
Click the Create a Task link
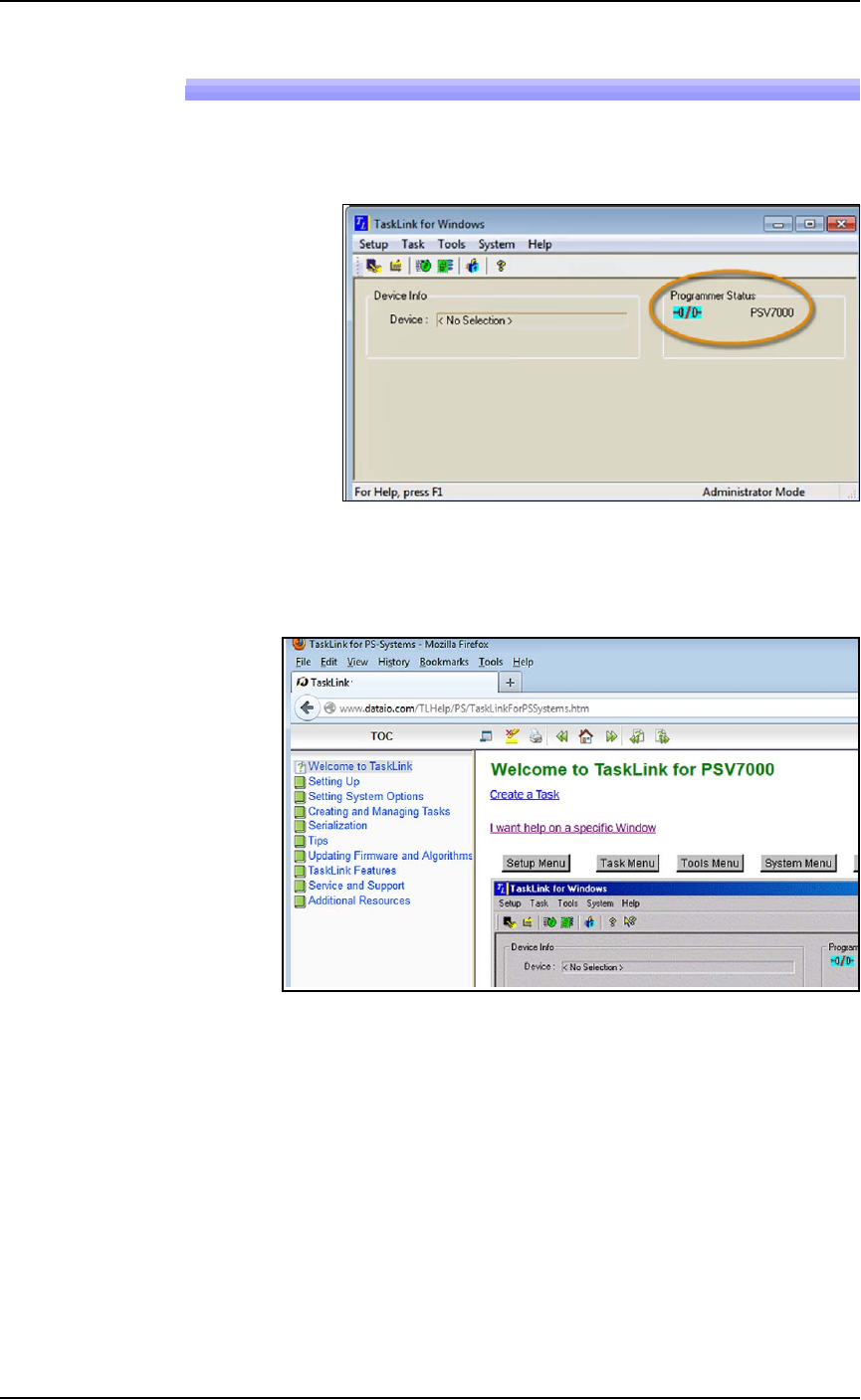tap(525, 794)
